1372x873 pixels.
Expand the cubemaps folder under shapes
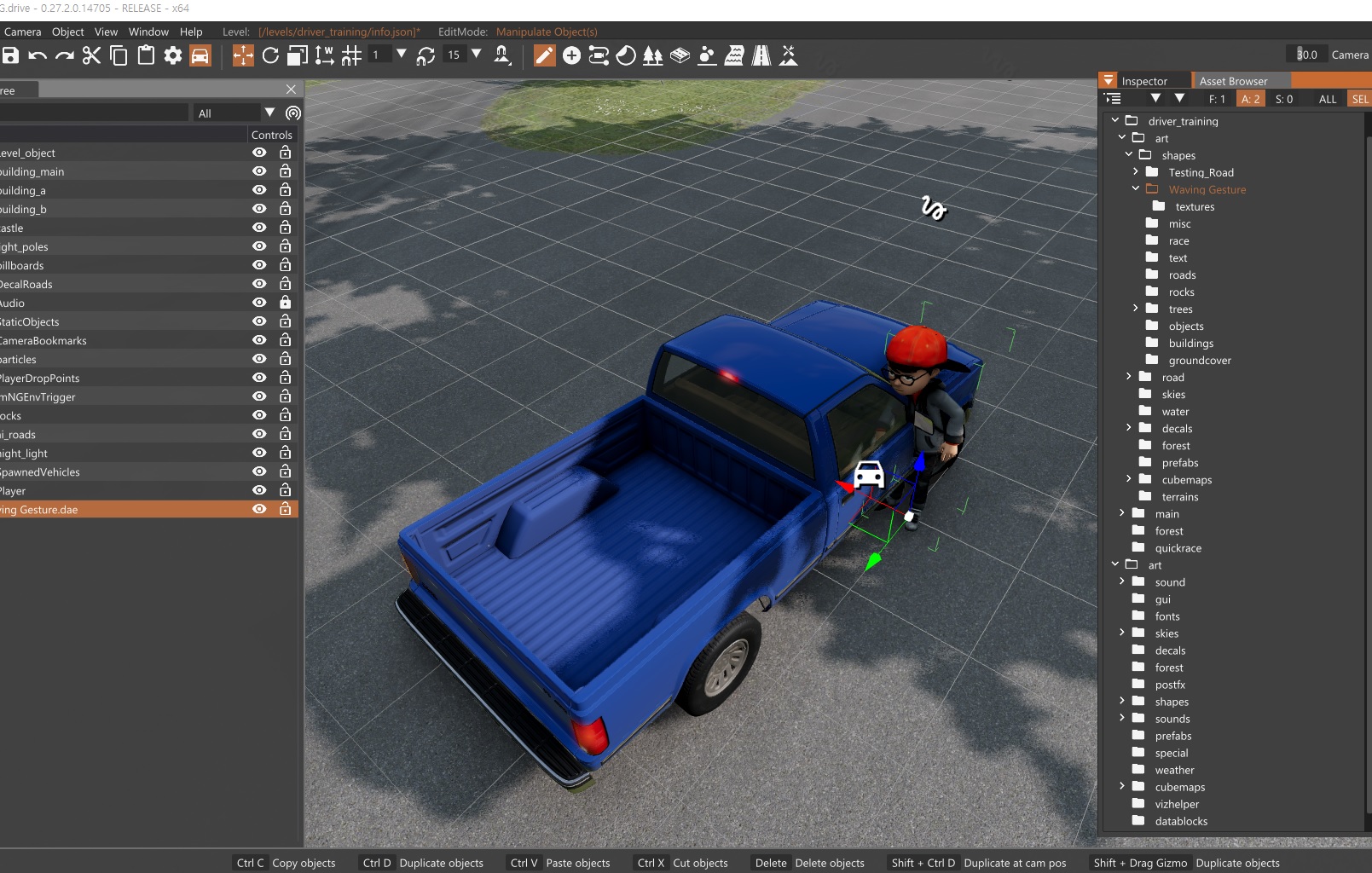[1129, 478]
